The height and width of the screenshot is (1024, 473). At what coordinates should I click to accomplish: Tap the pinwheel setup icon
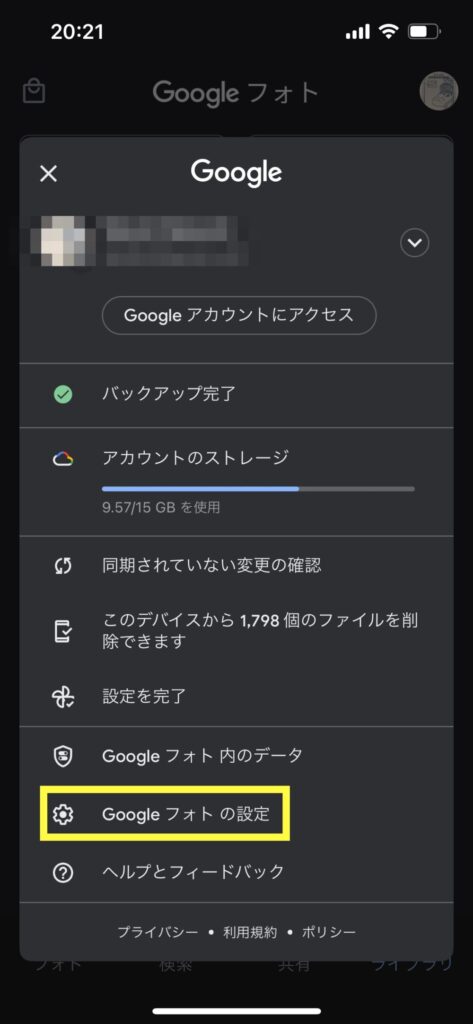[x=63, y=696]
